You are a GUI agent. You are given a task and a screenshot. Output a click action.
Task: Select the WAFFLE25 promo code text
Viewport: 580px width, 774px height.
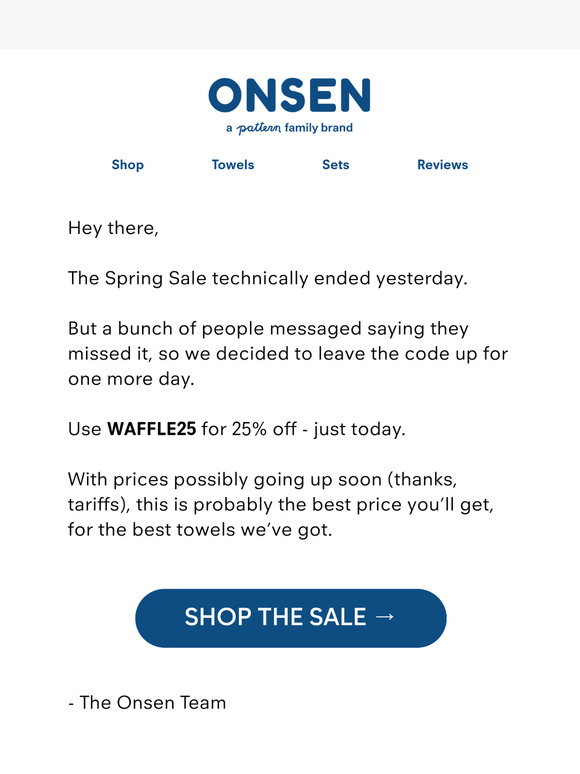pos(152,429)
